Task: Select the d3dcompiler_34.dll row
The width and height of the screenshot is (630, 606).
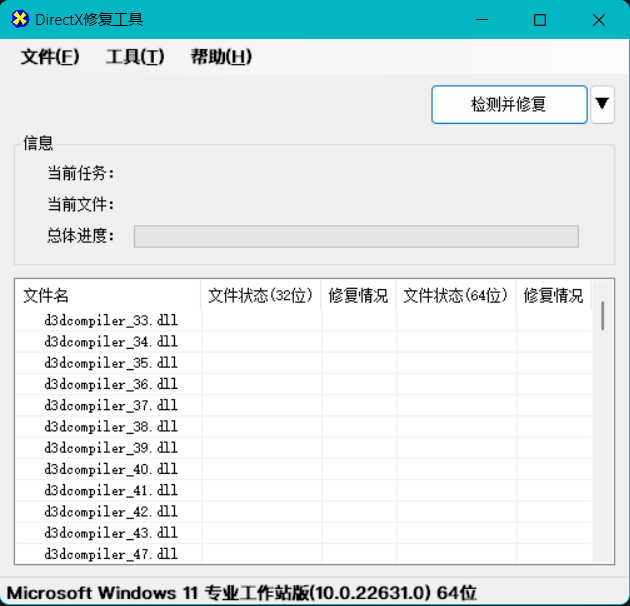Action: coord(304,342)
